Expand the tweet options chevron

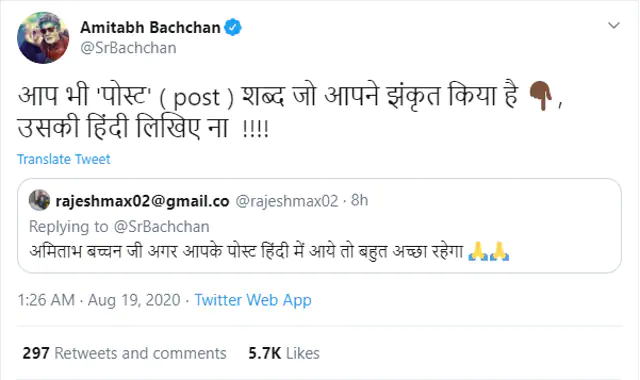coord(613,25)
